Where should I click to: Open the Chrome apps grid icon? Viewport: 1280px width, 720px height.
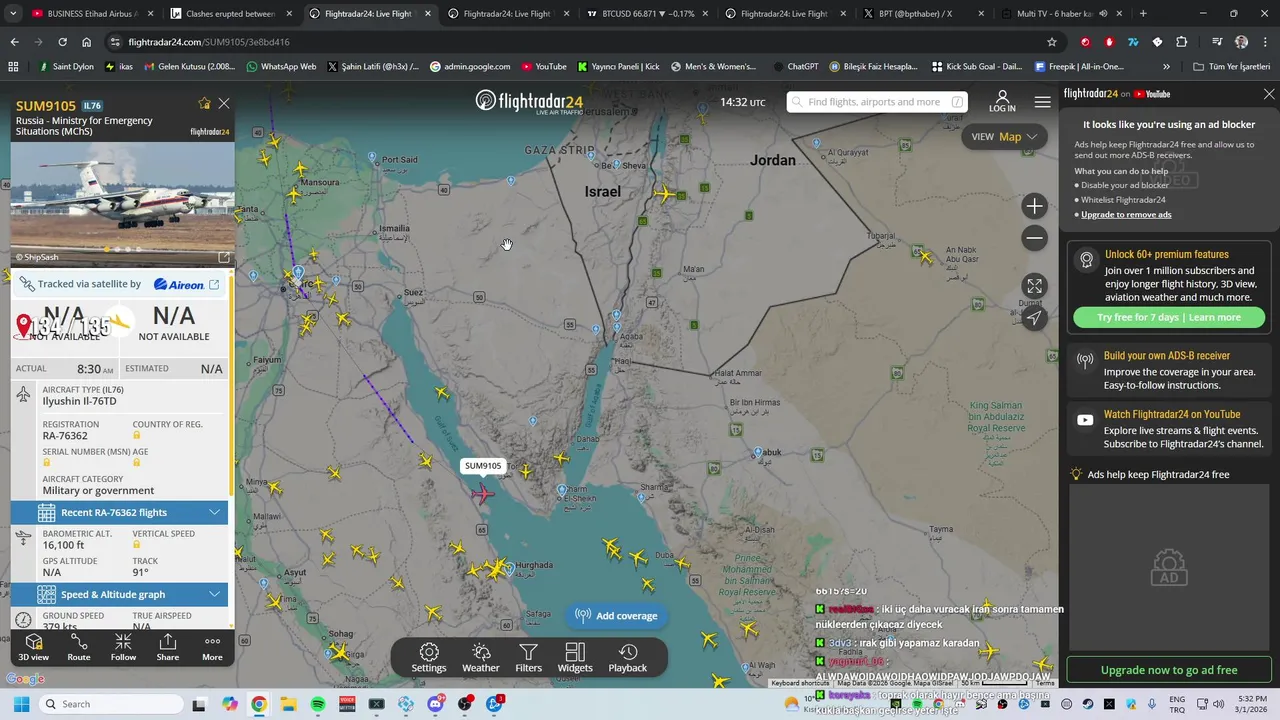(13, 67)
